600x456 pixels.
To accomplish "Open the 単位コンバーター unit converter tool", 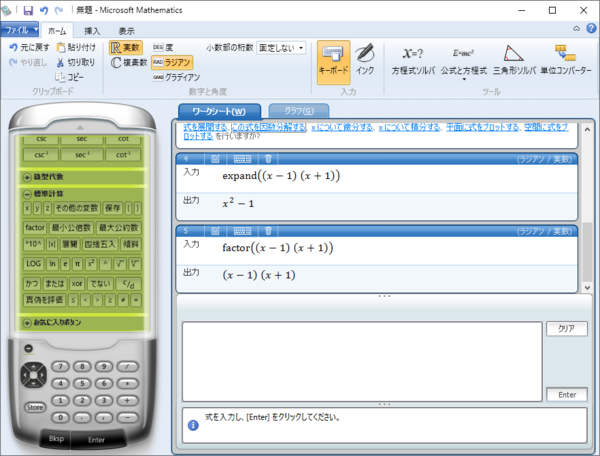I will [566, 60].
